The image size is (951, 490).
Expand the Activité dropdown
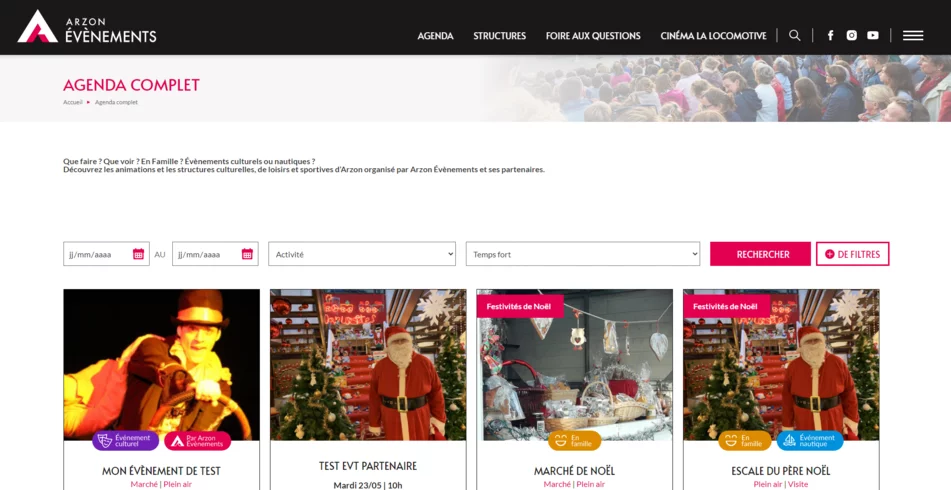pos(362,254)
